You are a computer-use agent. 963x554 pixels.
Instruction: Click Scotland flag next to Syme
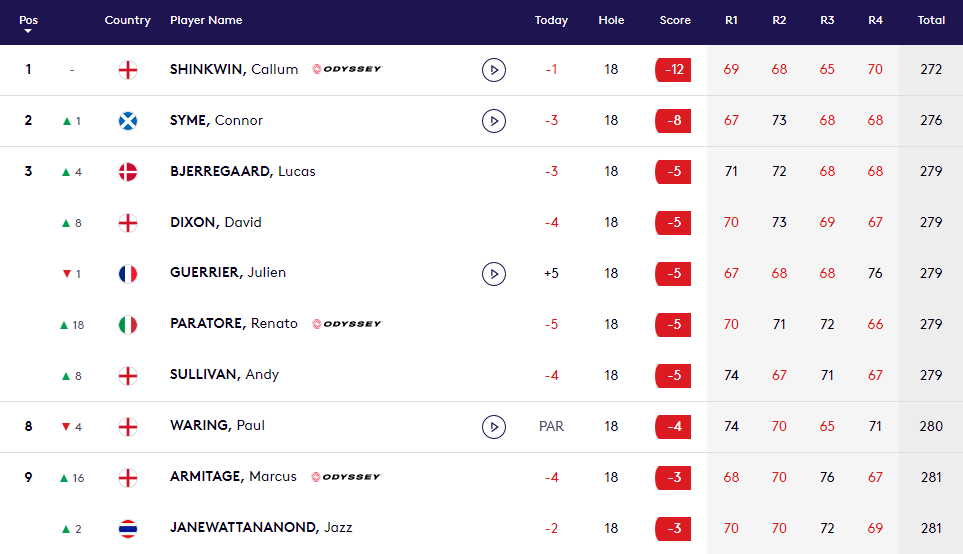pos(128,121)
